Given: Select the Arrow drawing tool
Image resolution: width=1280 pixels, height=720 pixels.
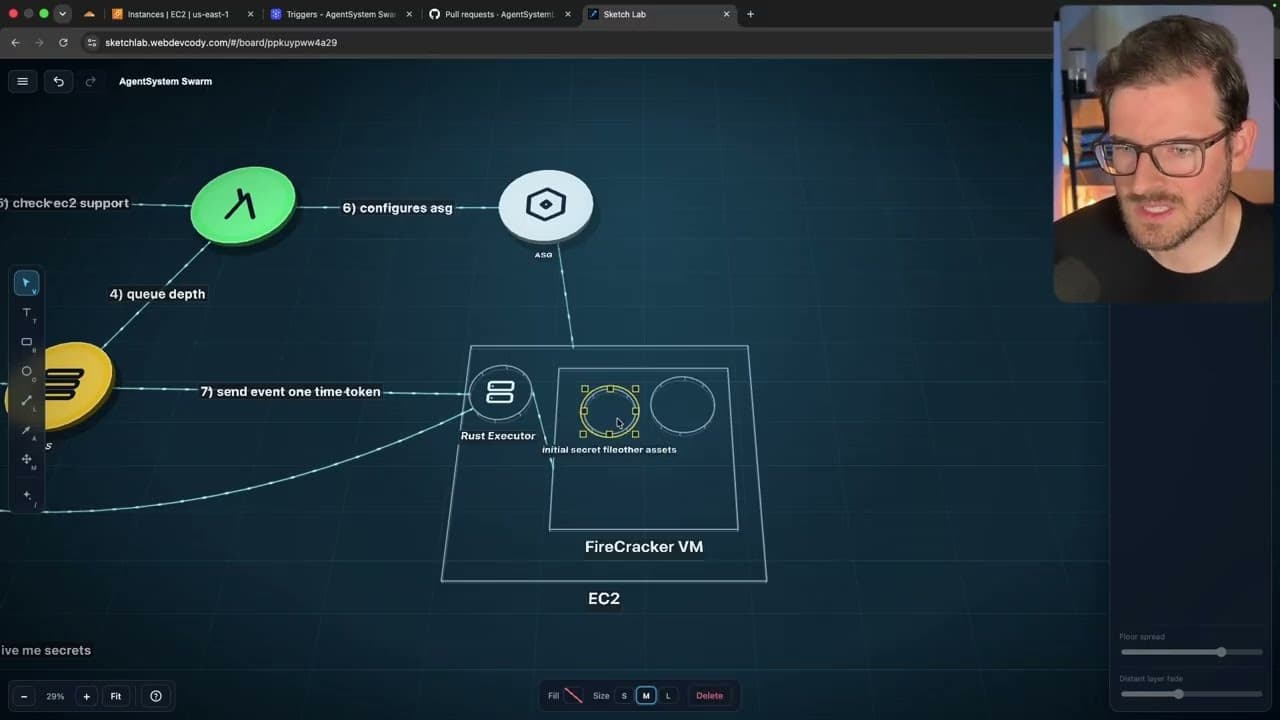Looking at the screenshot, I should tap(27, 430).
